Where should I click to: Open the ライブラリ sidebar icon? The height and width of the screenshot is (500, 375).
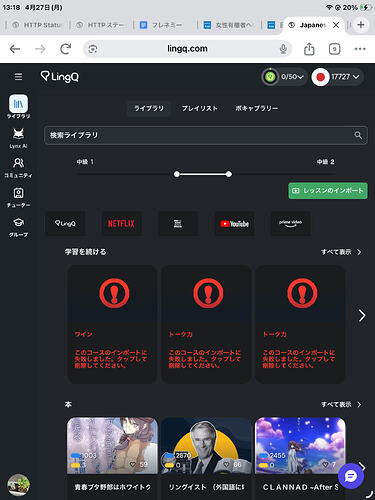18,107
